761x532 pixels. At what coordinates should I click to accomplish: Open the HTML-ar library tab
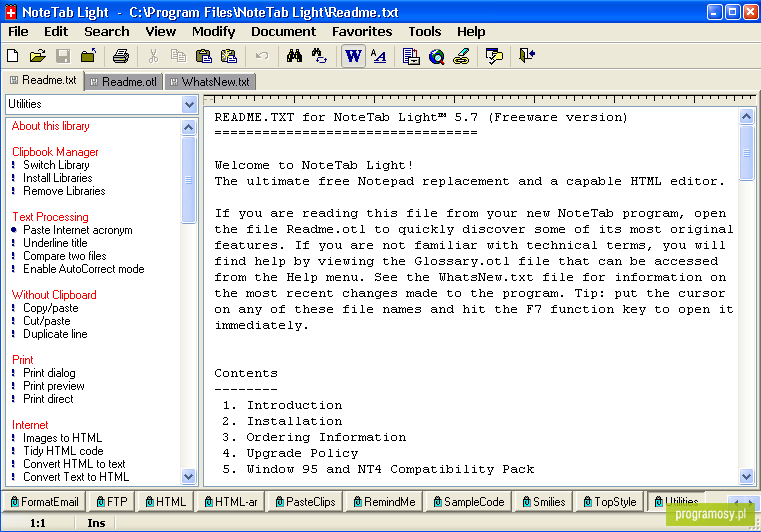[x=231, y=502]
